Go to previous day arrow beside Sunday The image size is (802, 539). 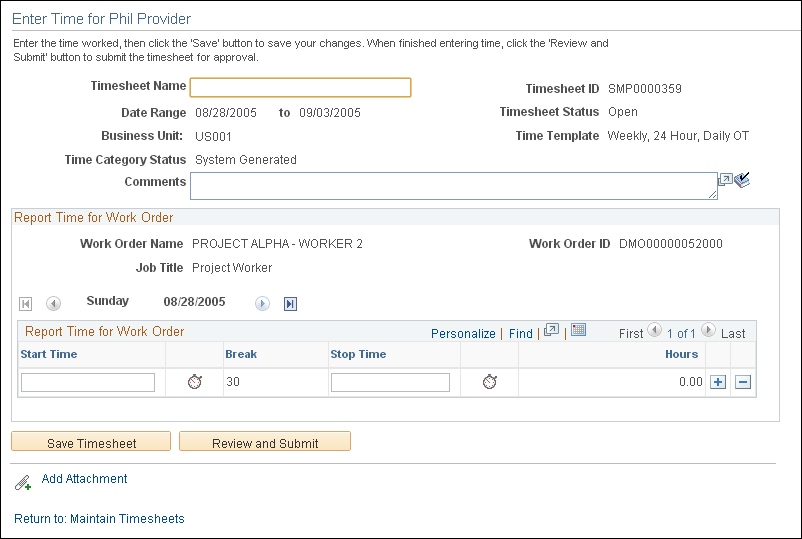click(53, 304)
